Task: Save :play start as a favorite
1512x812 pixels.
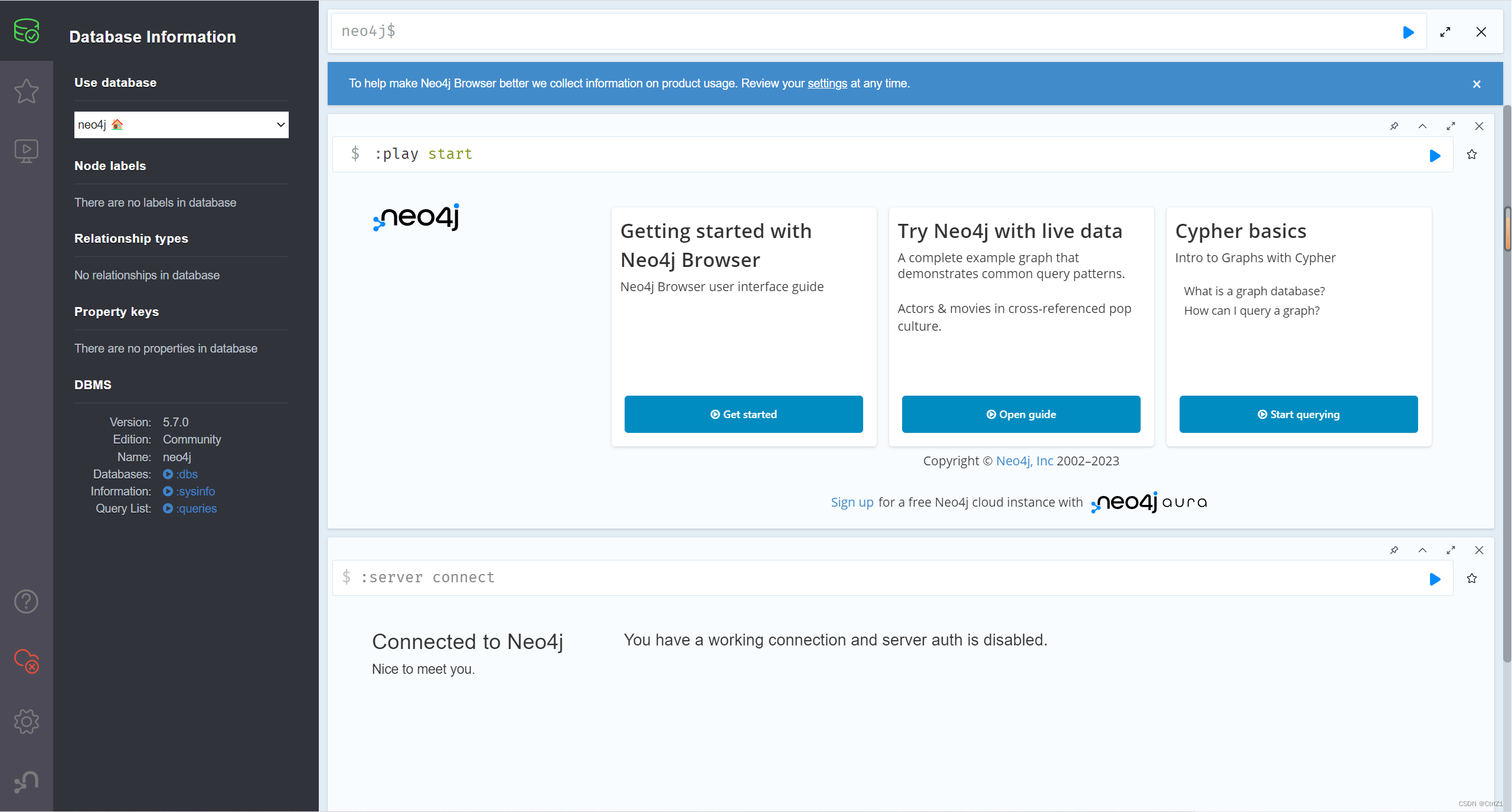Action: pyautogui.click(x=1472, y=155)
